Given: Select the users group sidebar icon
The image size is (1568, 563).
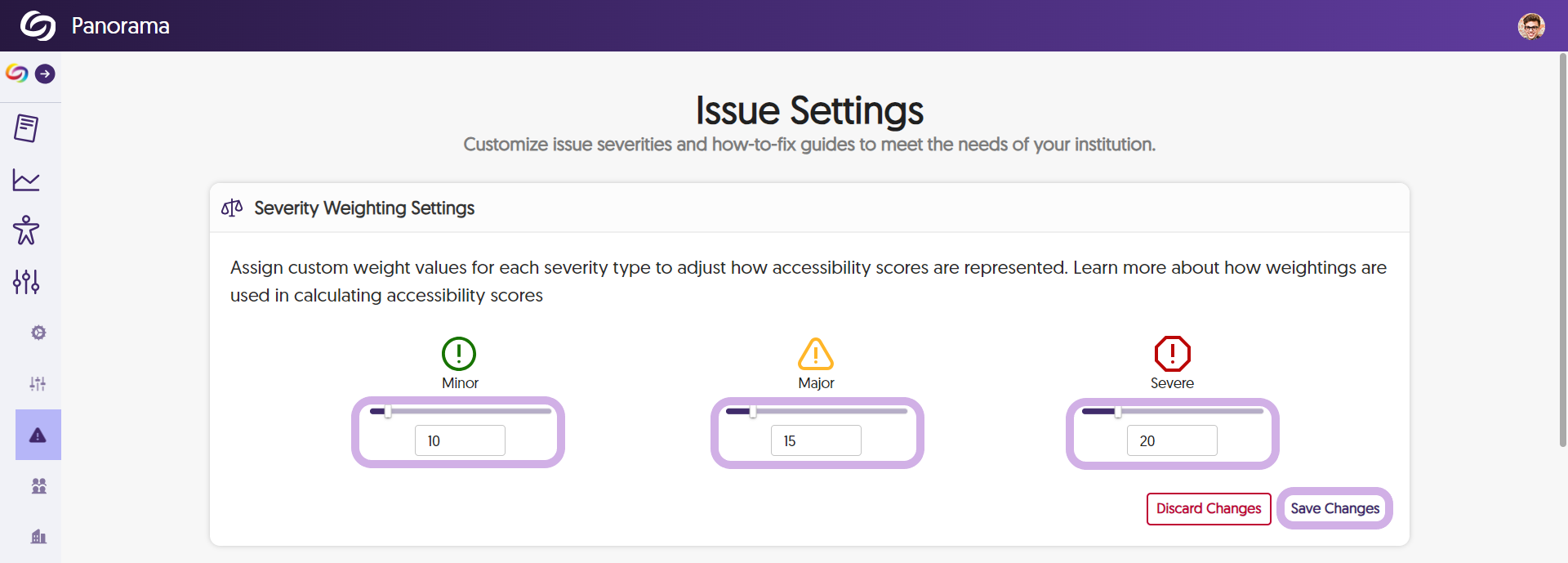Looking at the screenshot, I should [x=38, y=486].
